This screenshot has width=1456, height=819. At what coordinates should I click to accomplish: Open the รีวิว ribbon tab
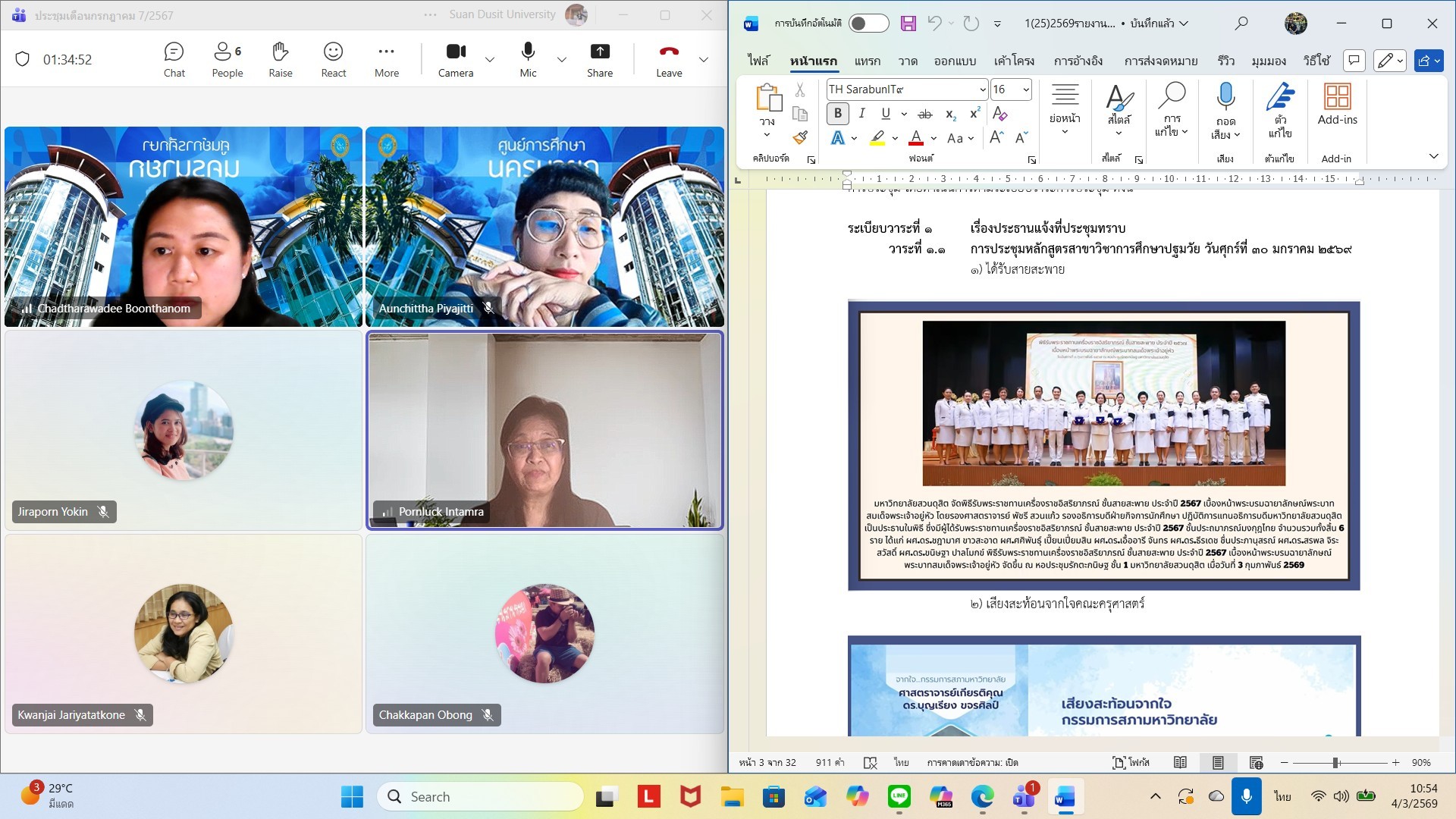(x=1225, y=61)
